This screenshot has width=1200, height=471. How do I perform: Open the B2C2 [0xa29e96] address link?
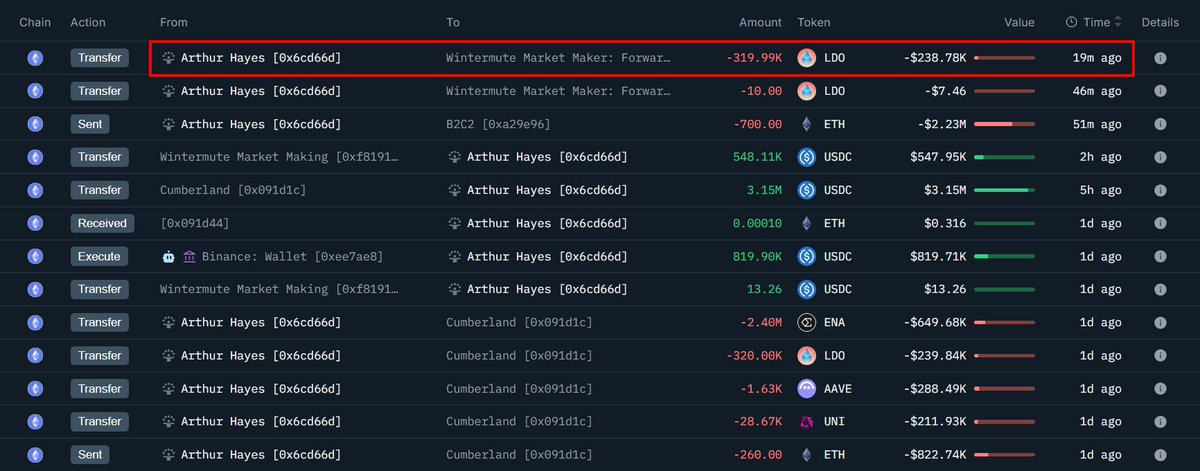click(x=498, y=124)
